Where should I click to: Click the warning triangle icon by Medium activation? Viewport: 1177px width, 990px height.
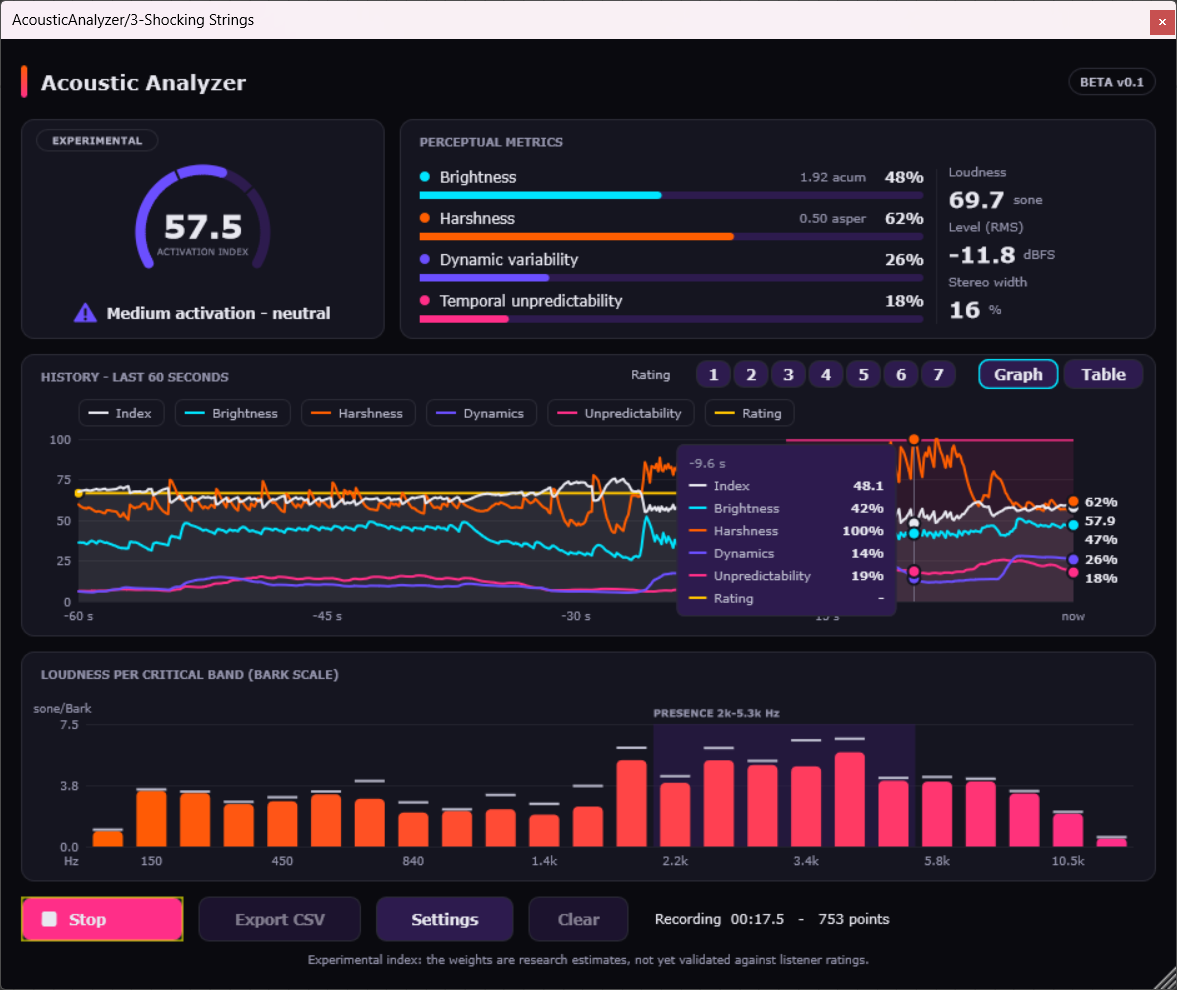[x=86, y=313]
